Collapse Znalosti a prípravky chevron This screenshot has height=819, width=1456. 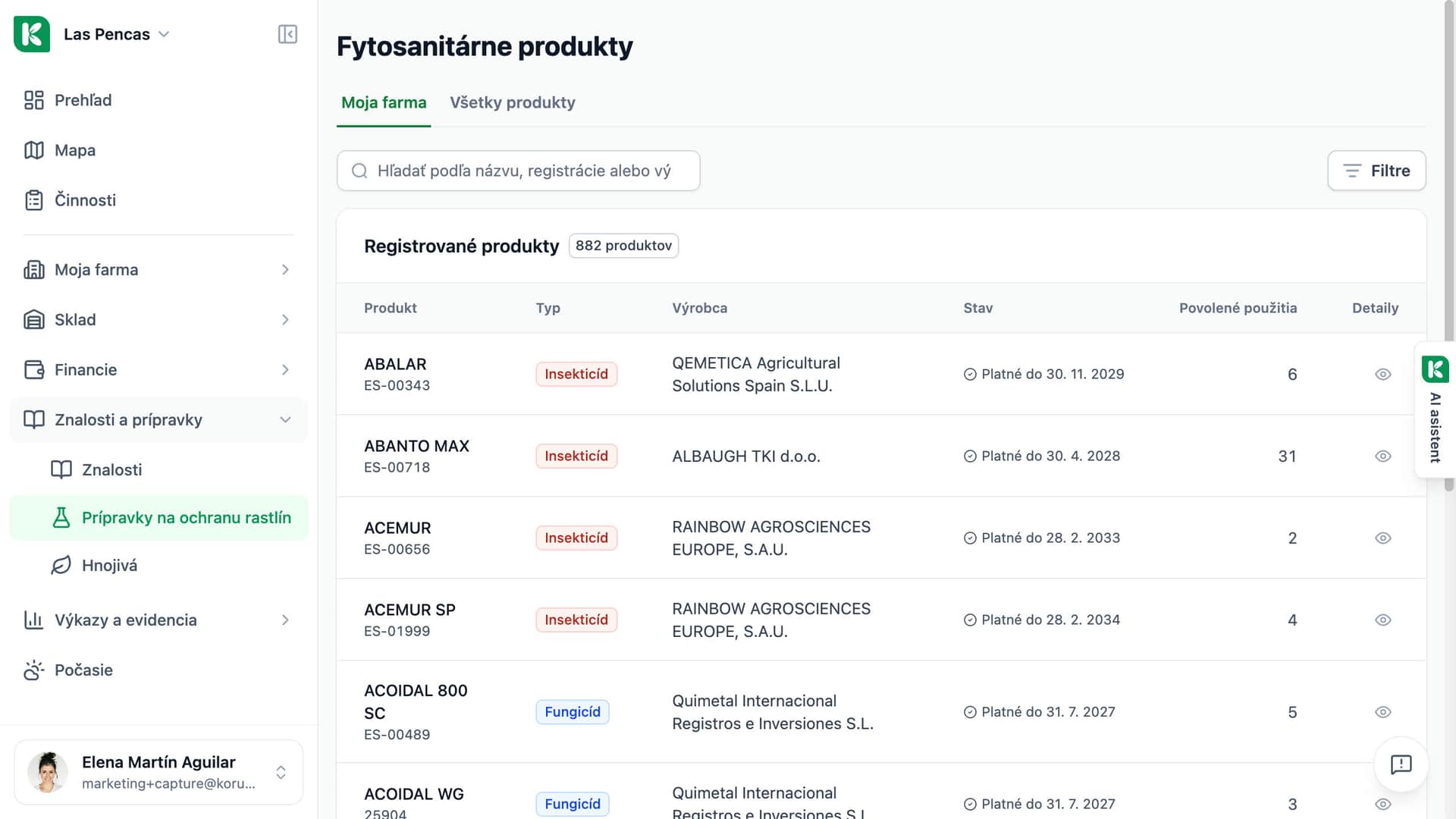pyautogui.click(x=285, y=420)
